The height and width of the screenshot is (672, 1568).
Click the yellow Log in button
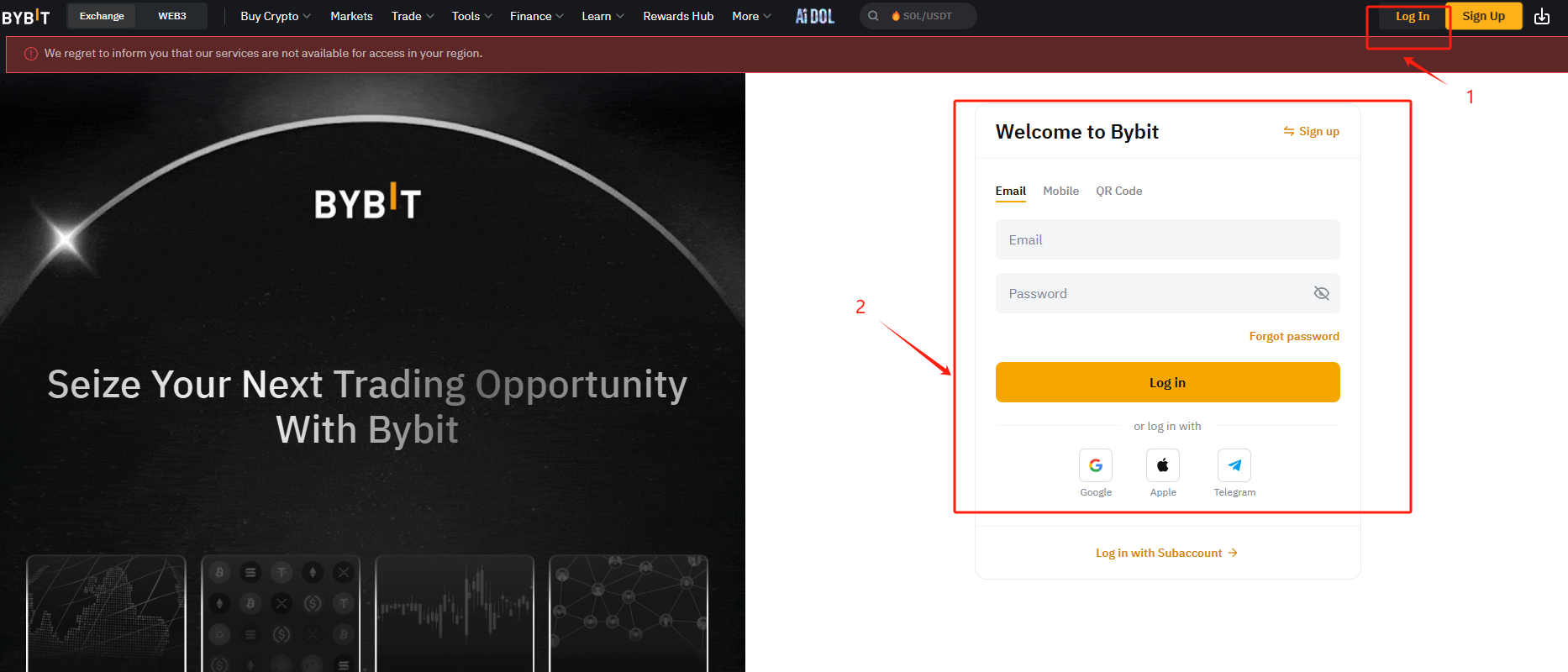coord(1168,382)
